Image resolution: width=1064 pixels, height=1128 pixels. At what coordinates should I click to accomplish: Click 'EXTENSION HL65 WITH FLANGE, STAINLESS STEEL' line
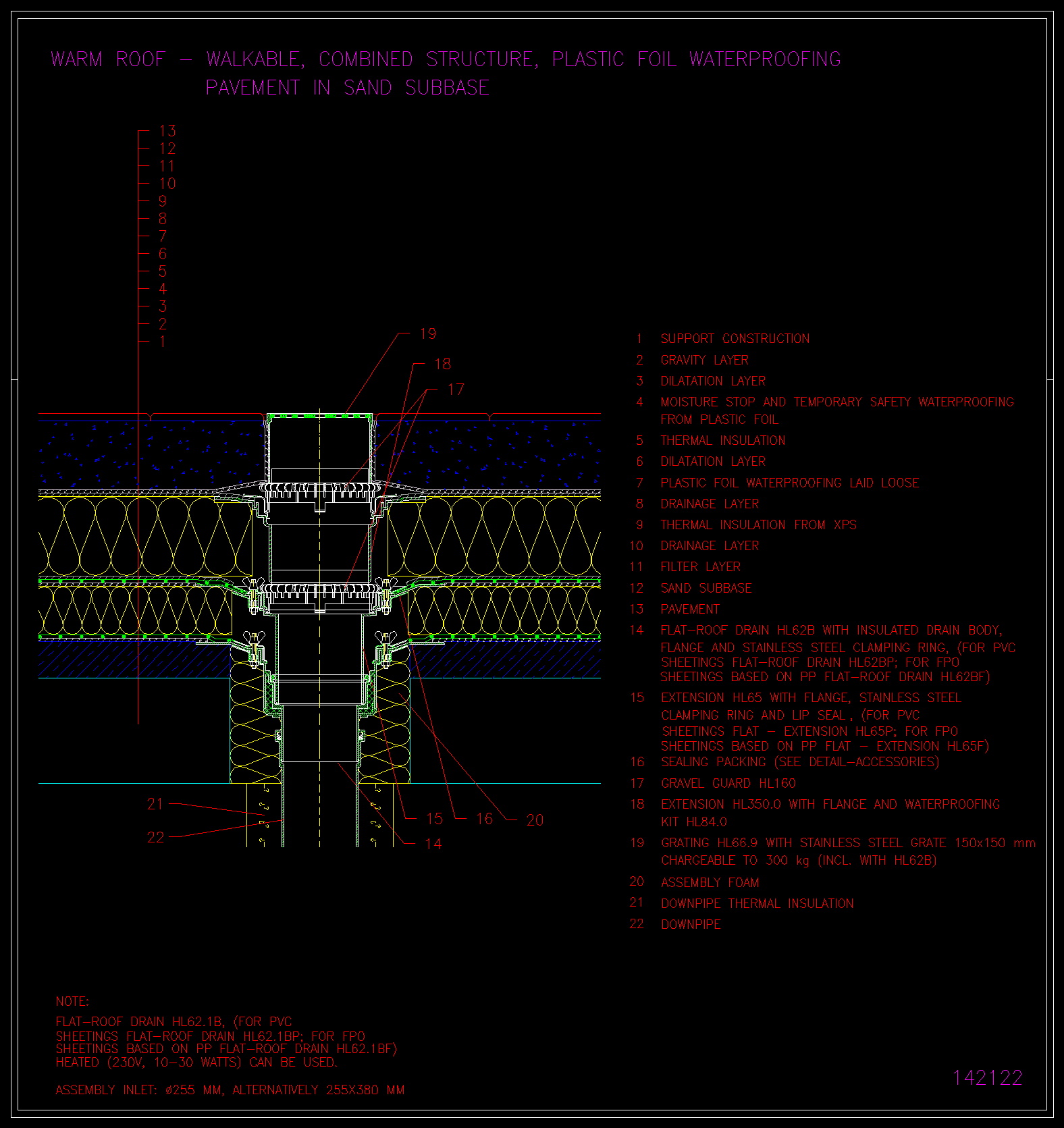pos(811,698)
